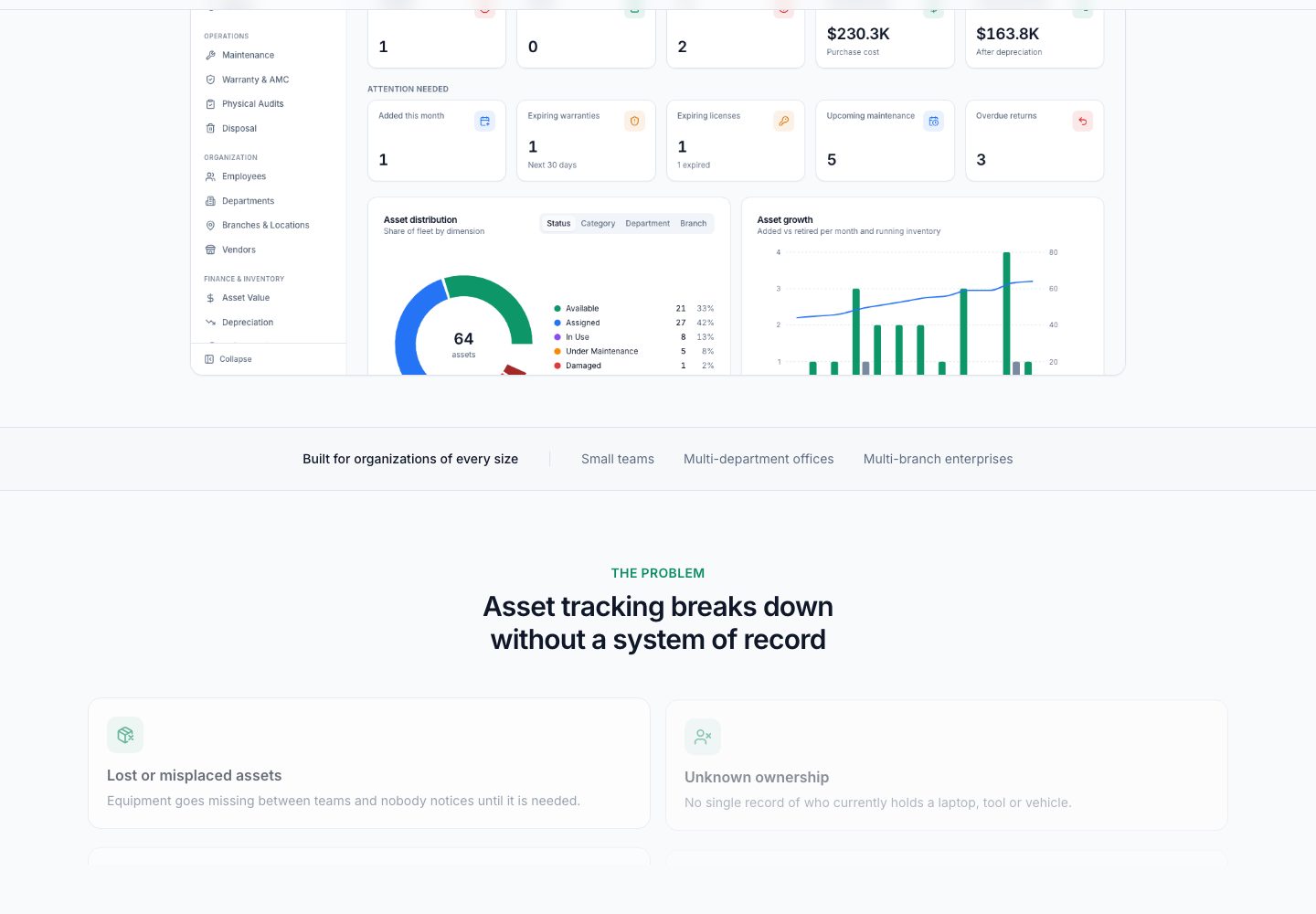The width and height of the screenshot is (1316, 914).
Task: Click the shield icon on Expiring warranties
Action: click(x=634, y=121)
